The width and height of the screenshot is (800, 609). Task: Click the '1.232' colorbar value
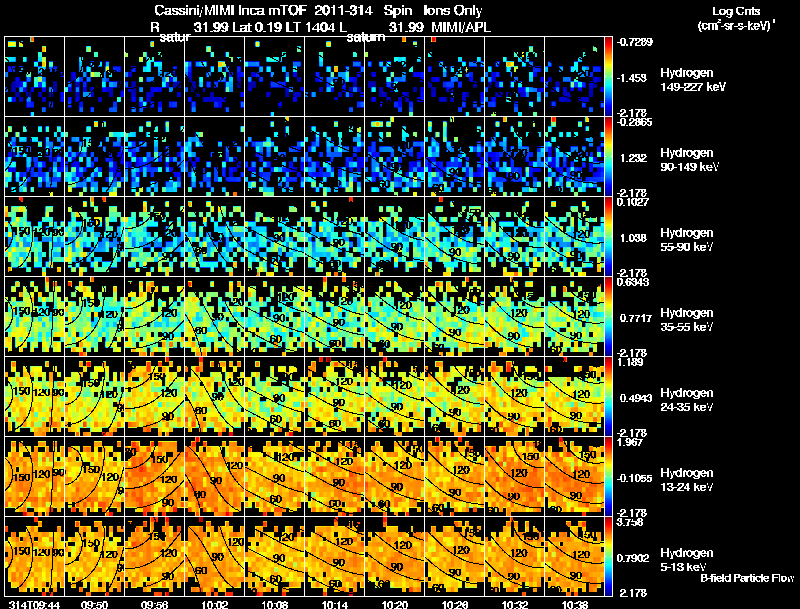click(x=633, y=158)
